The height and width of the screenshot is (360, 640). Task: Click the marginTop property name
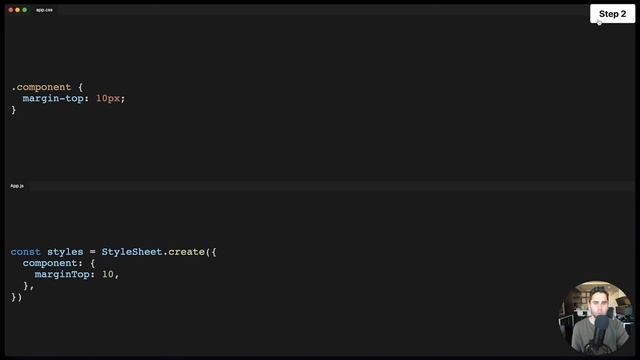pos(62,275)
